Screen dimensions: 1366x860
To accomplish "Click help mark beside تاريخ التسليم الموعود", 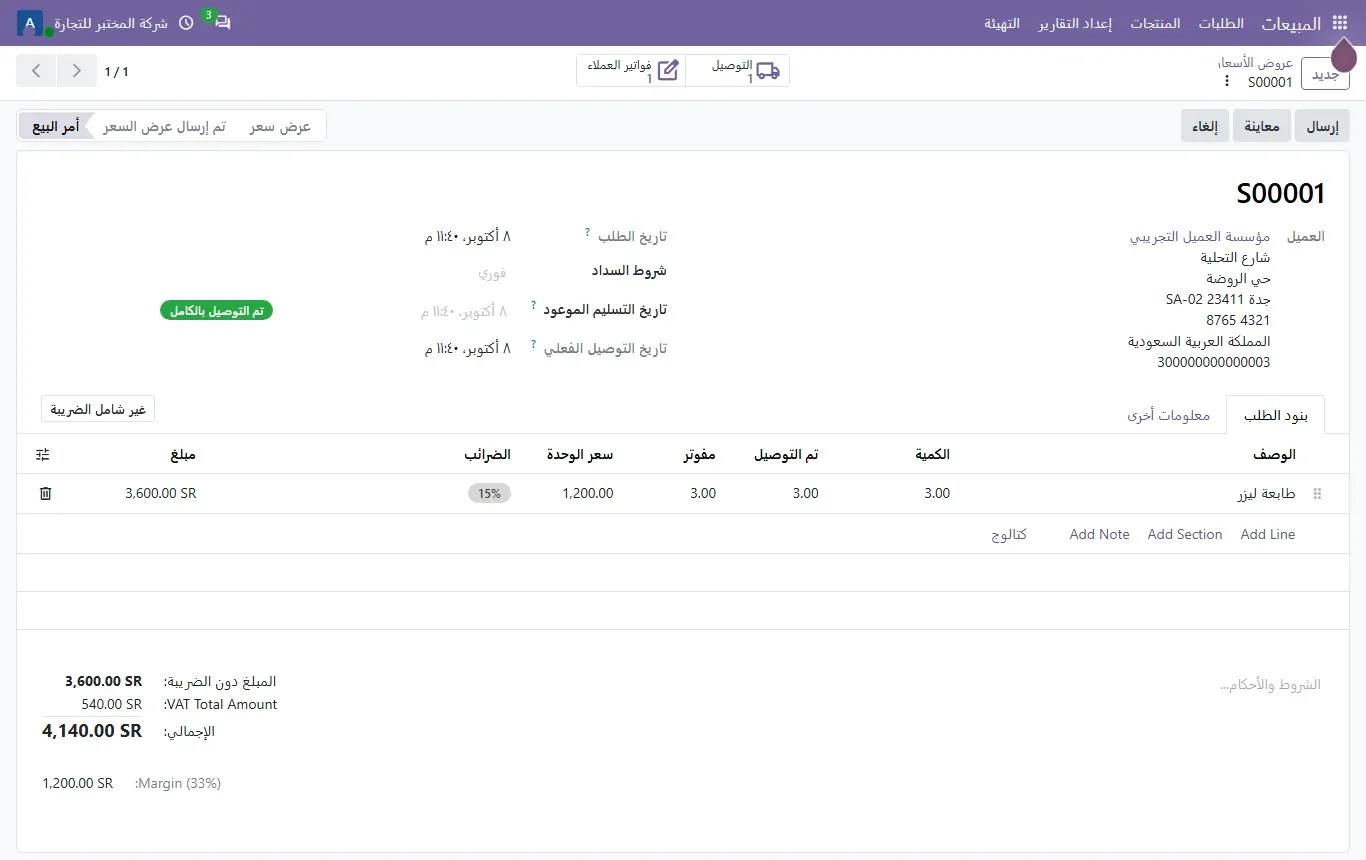I will point(534,305).
